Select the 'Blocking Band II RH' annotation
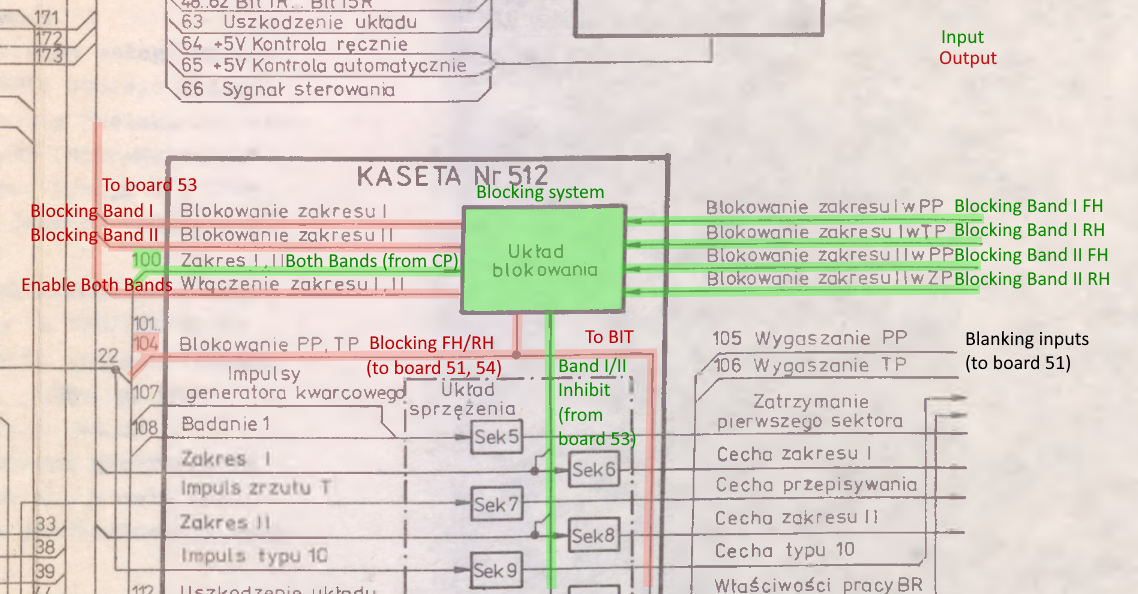1138x594 pixels. coord(1031,279)
